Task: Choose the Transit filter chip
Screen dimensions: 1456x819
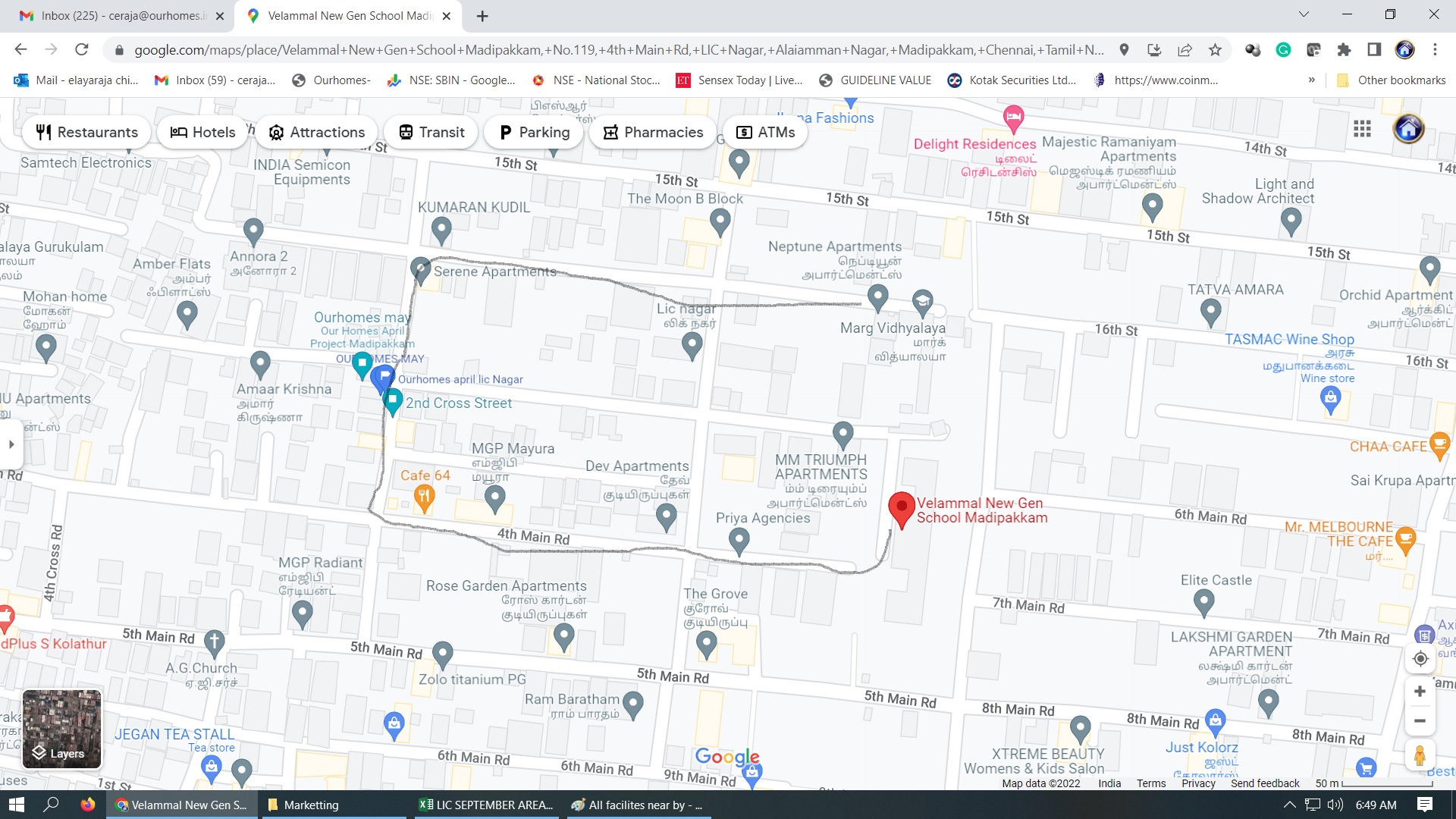Action: click(x=431, y=132)
